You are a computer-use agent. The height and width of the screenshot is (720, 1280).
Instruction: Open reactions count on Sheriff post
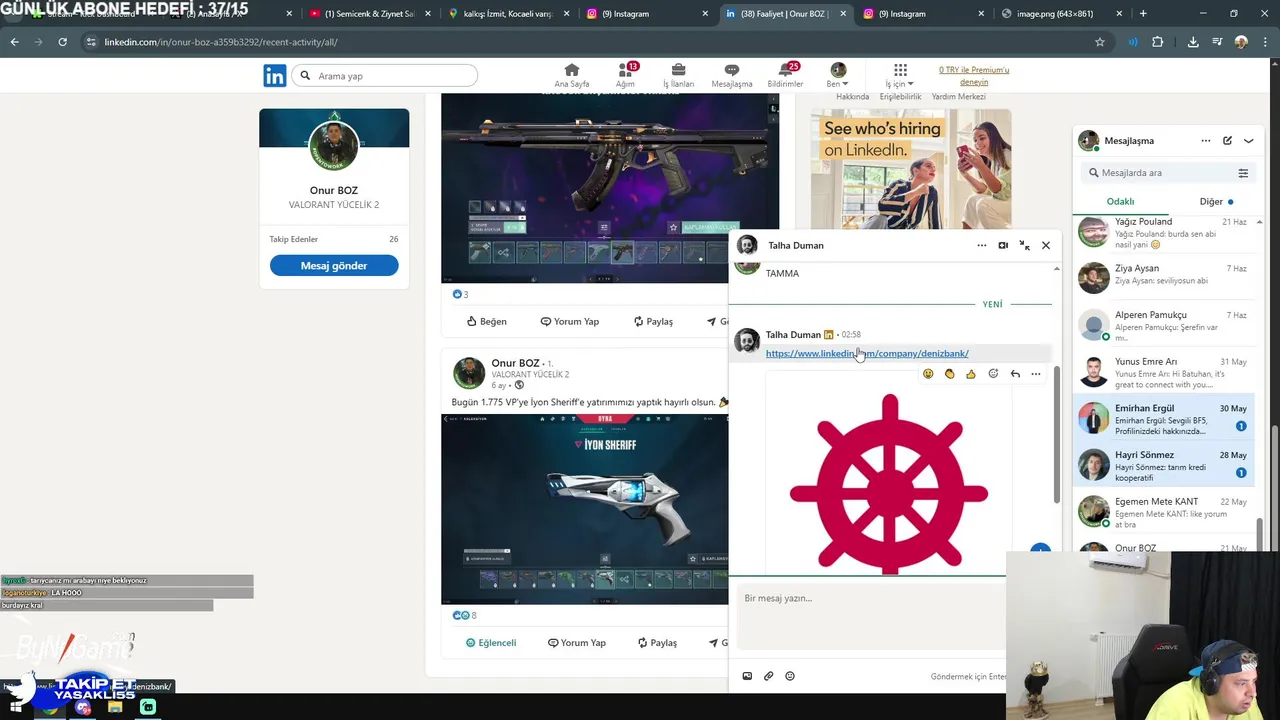(465, 615)
